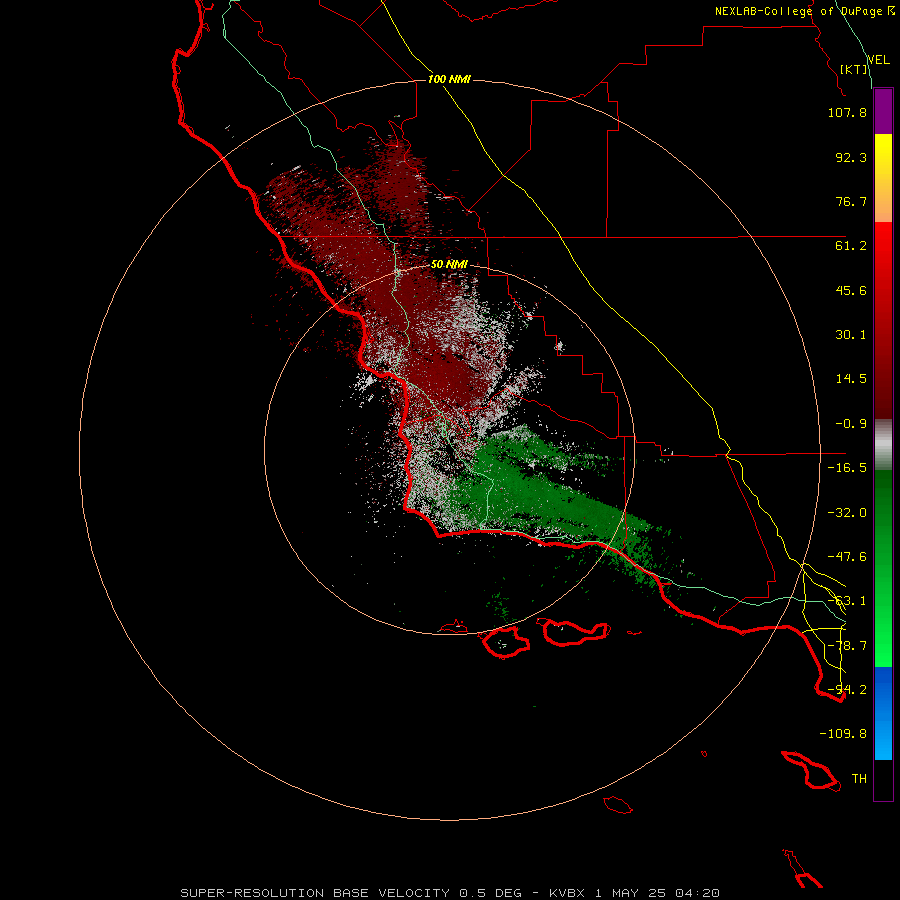Select the -78.7 velocity scale value
This screenshot has height=900, width=900.
[847, 646]
